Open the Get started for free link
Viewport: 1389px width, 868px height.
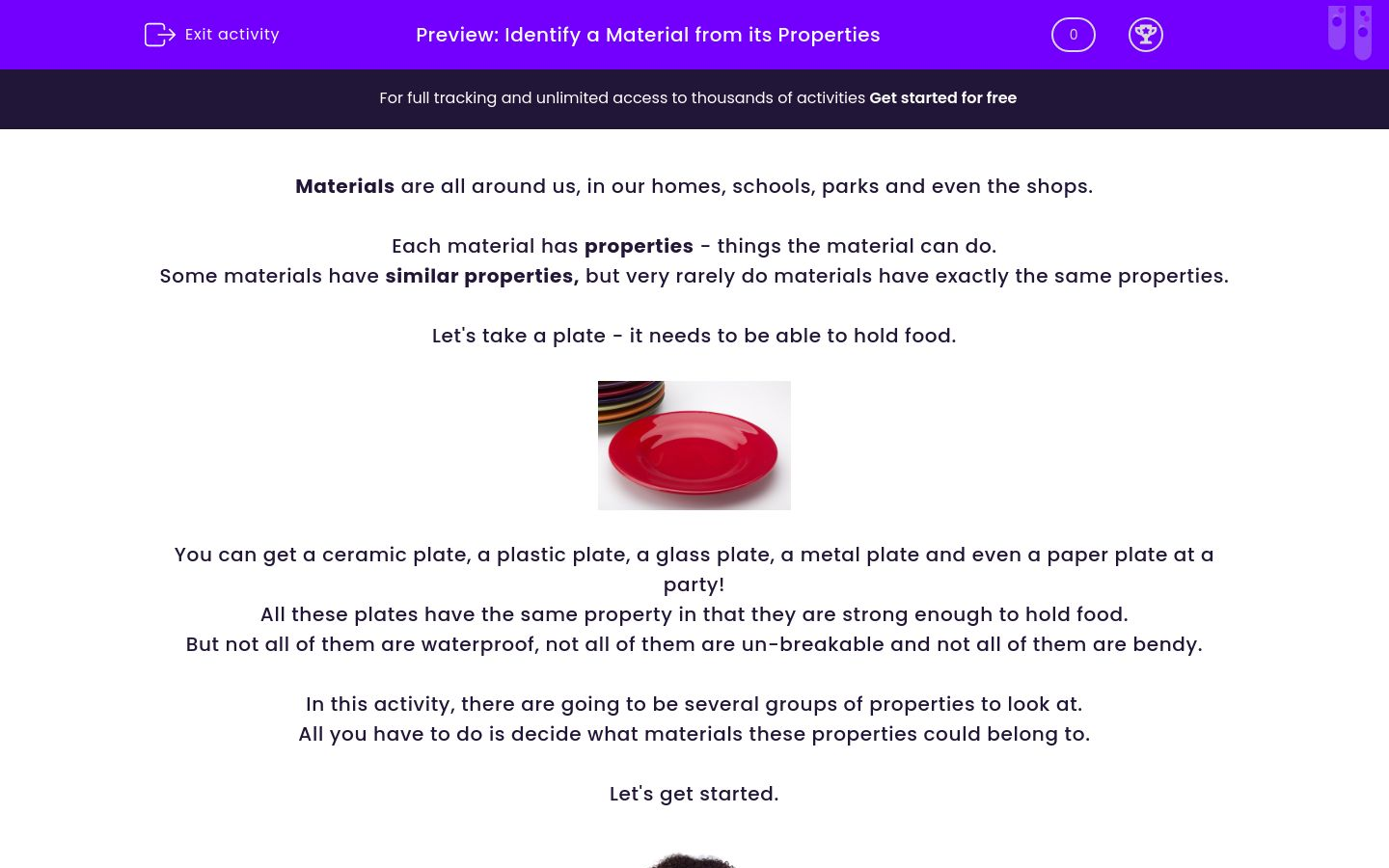coord(942,97)
